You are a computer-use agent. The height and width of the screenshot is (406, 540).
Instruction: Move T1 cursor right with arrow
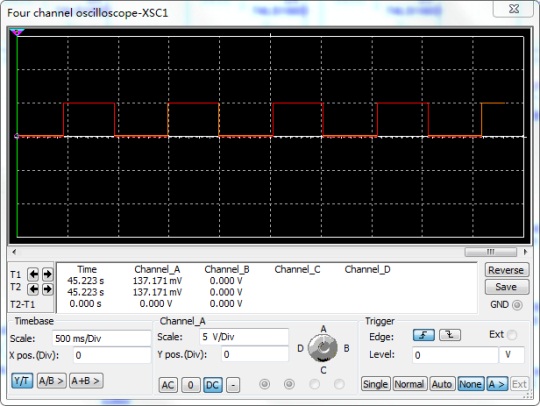click(48, 274)
